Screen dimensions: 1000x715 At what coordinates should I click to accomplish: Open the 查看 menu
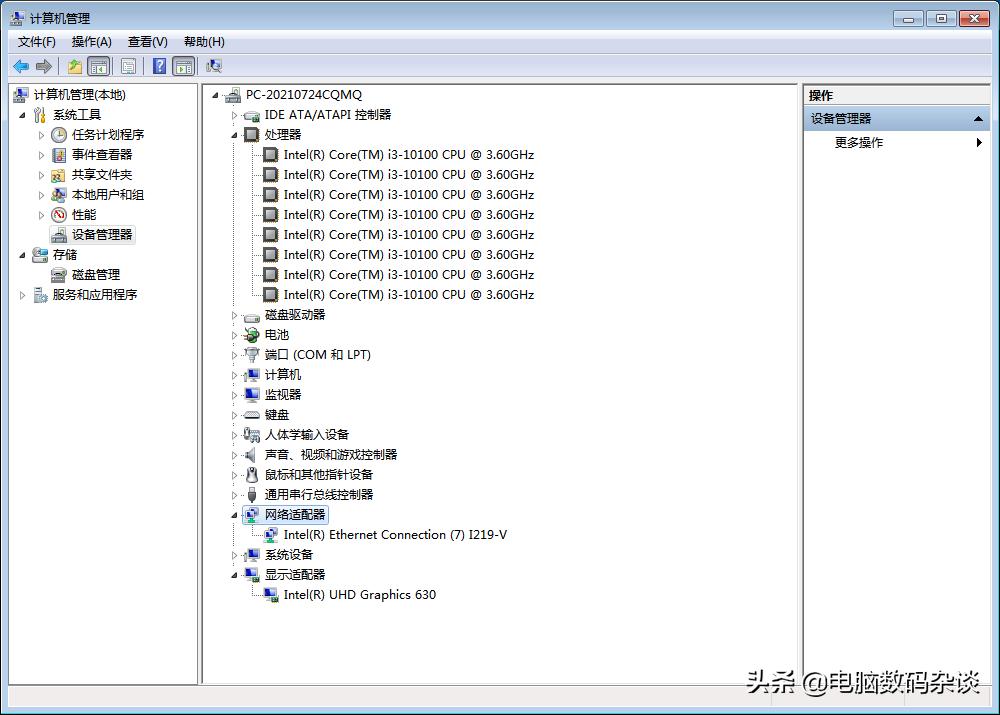(146, 41)
